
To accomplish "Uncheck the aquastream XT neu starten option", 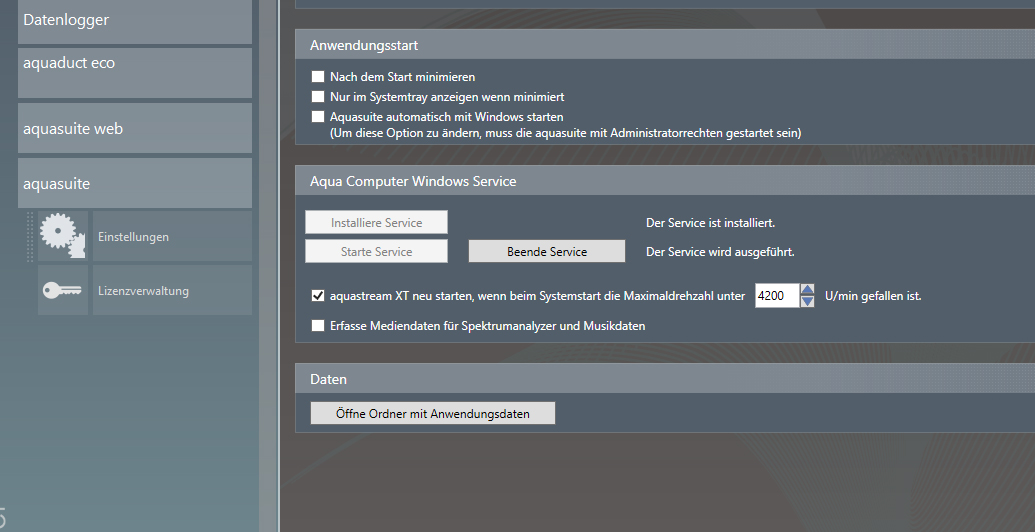I will tap(318, 296).
